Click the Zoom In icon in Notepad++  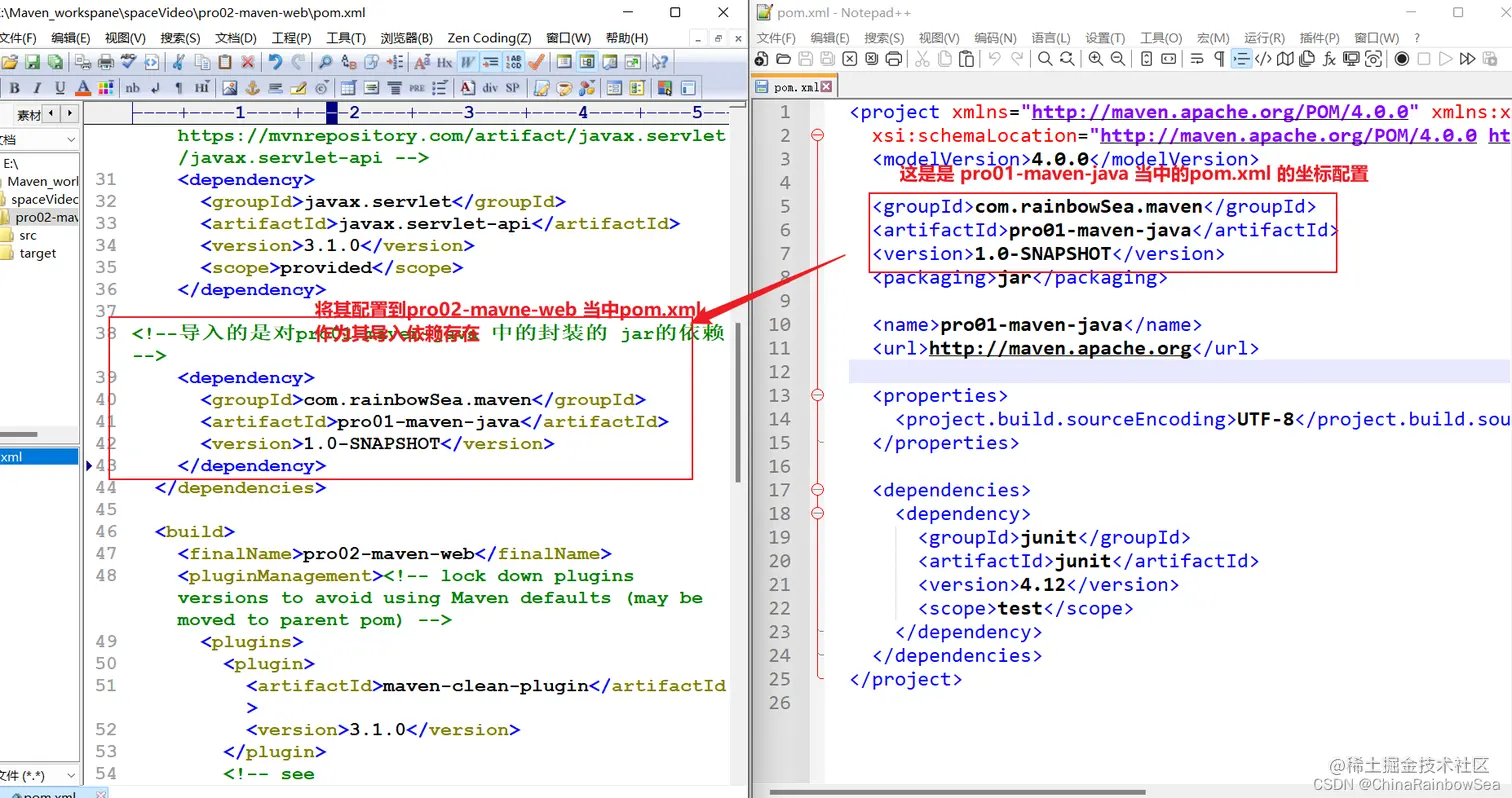(x=1096, y=58)
